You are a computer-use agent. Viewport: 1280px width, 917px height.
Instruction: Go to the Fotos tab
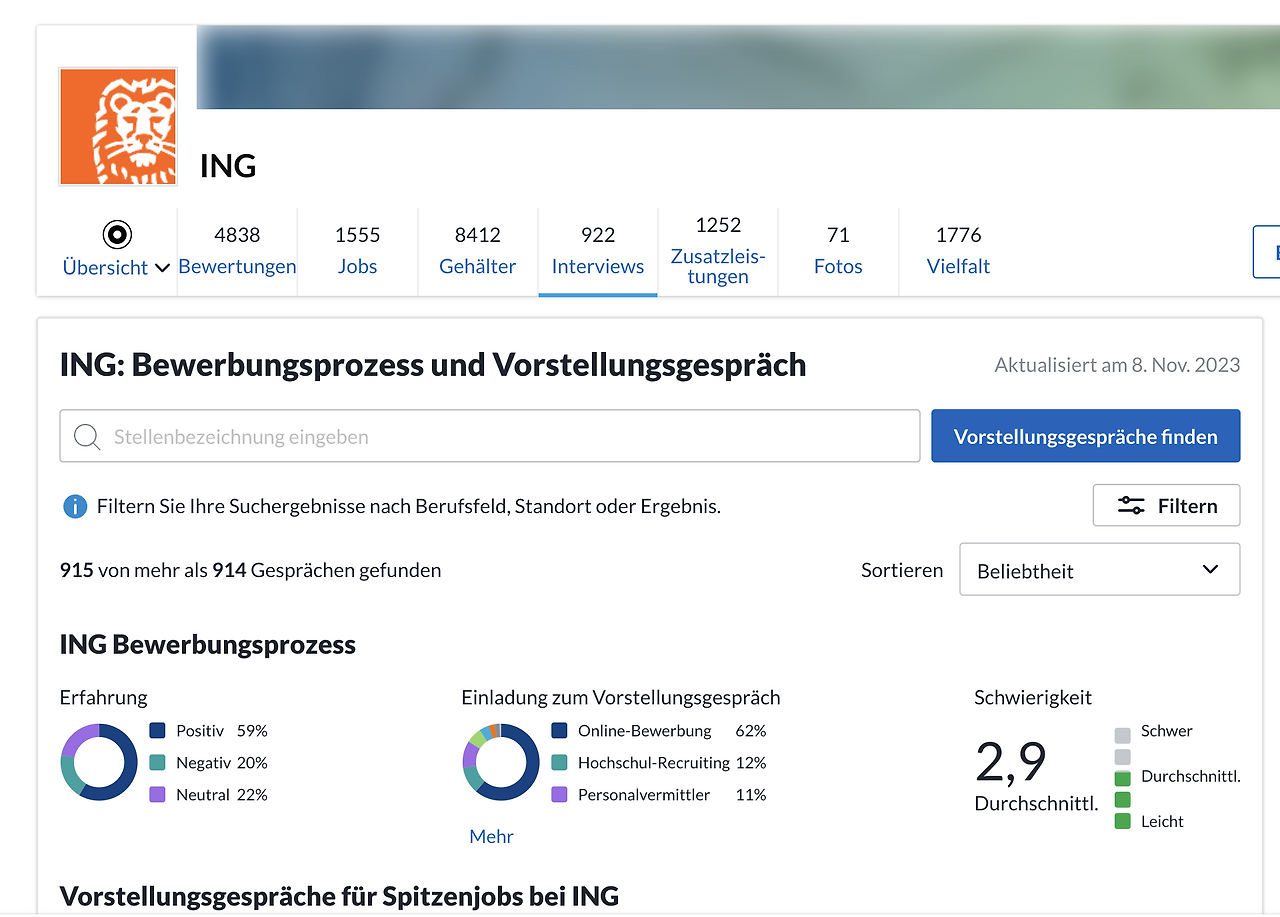pos(838,251)
